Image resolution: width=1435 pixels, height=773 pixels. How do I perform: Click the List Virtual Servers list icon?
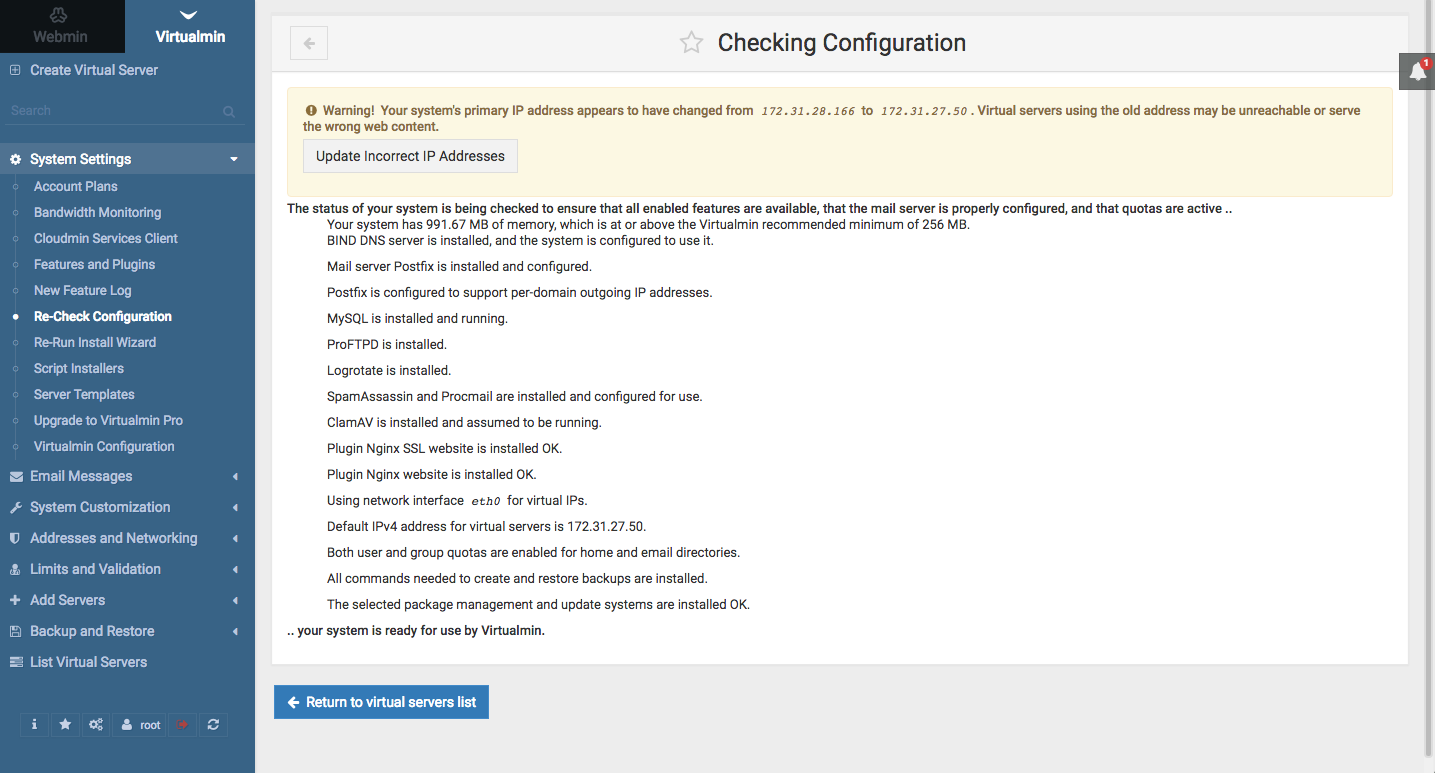pos(15,662)
